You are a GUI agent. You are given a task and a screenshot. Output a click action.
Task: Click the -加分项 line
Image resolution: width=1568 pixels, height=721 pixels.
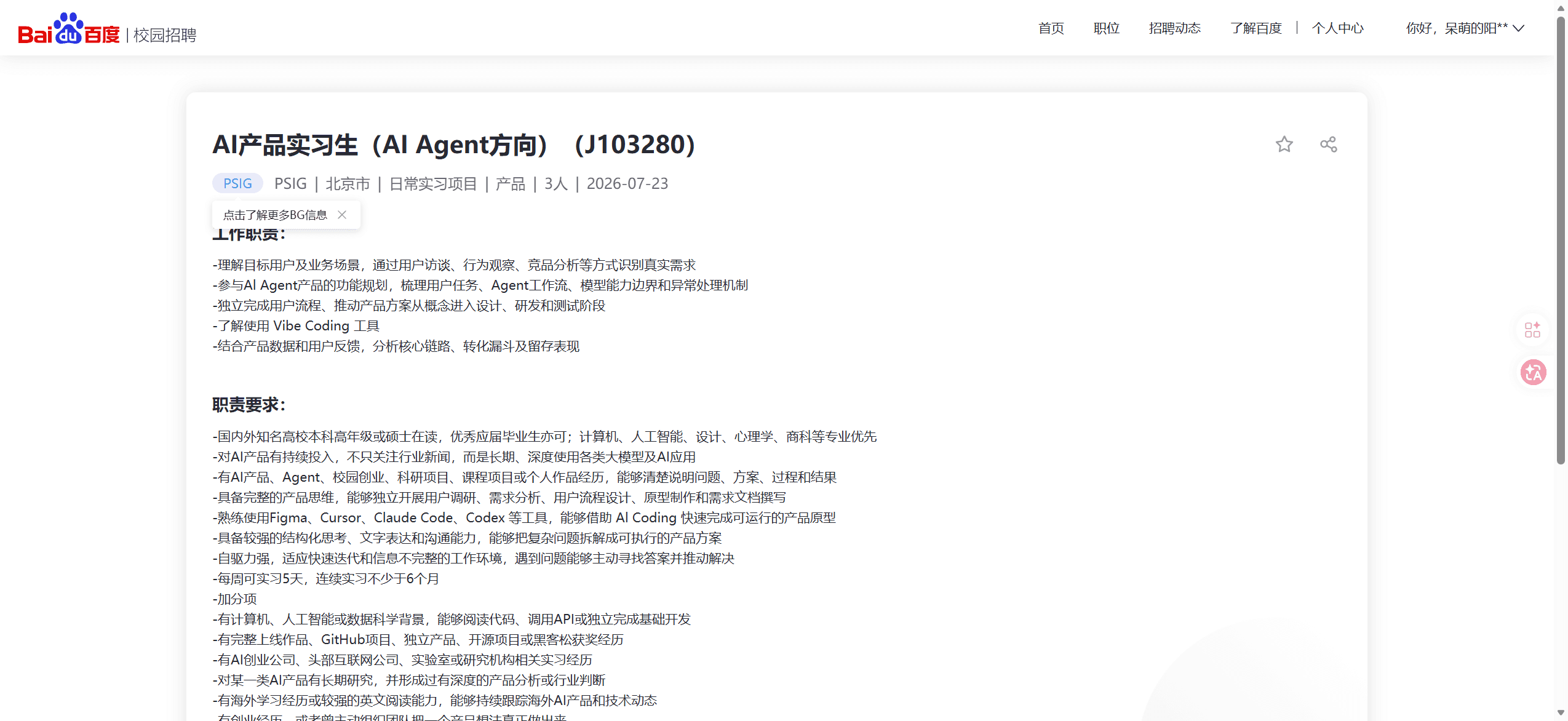234,599
